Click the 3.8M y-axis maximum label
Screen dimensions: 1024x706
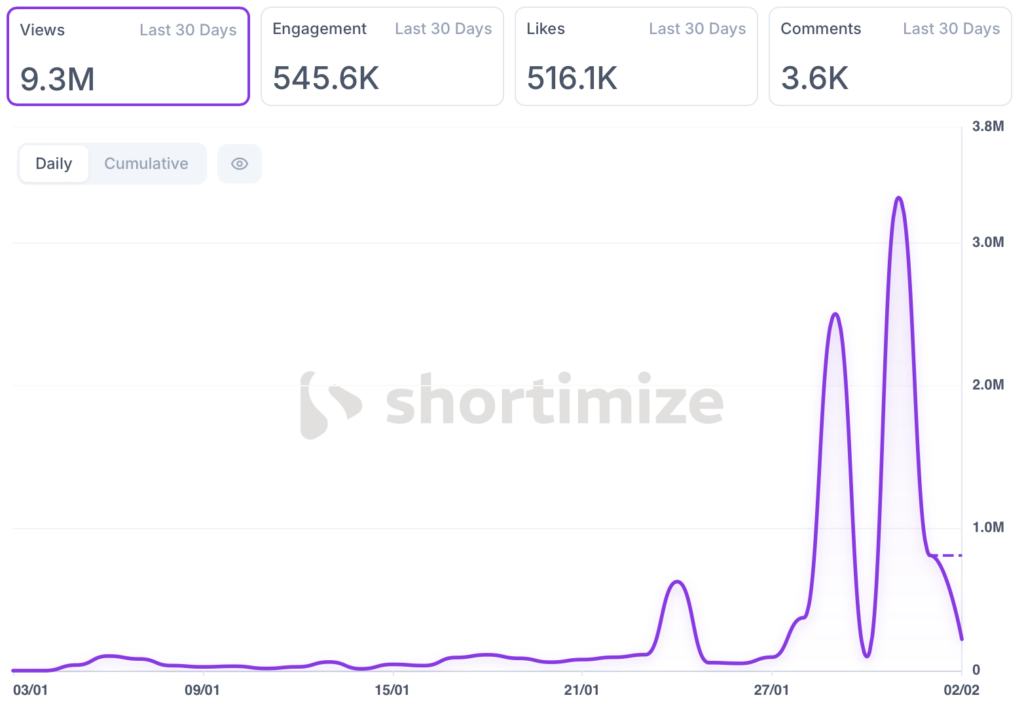click(x=988, y=126)
